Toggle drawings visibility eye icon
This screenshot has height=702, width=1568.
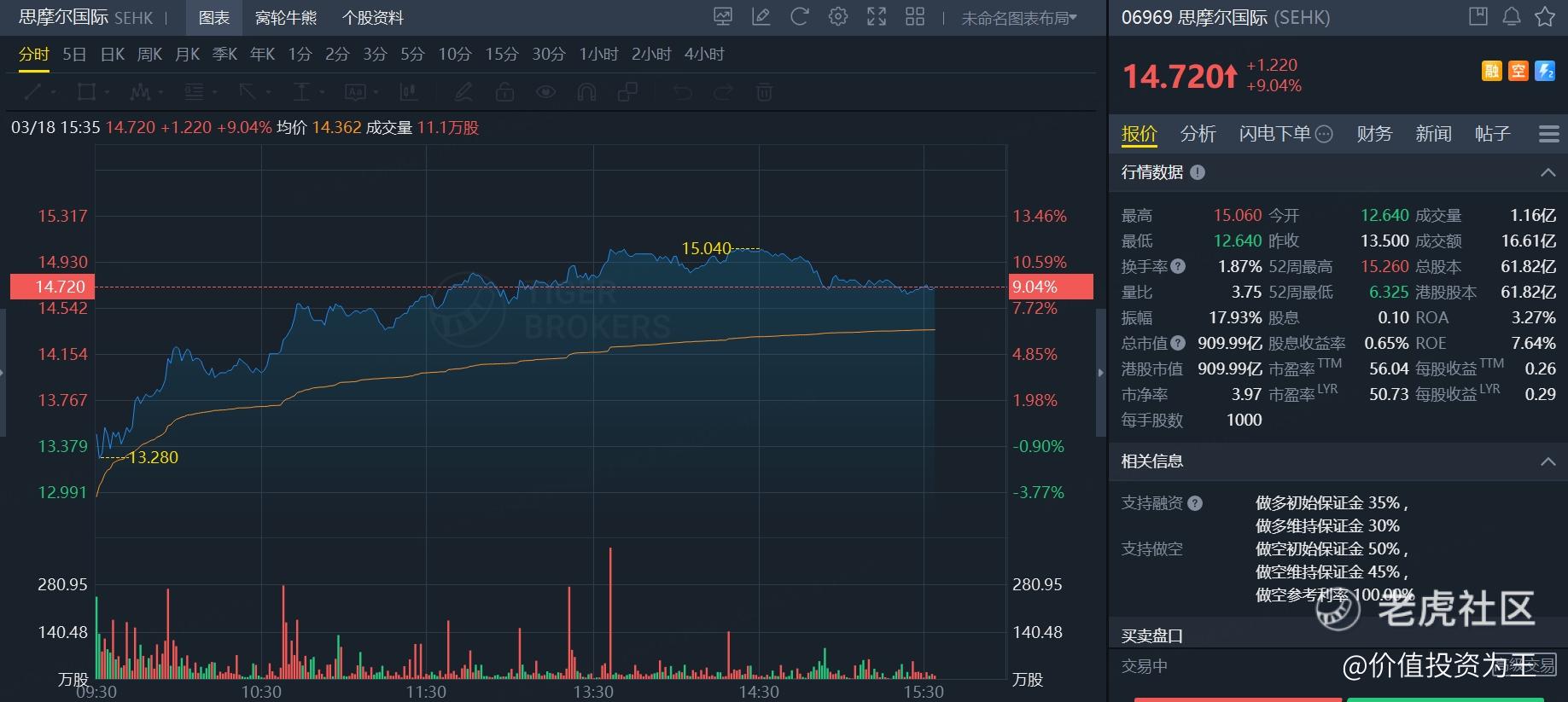pyautogui.click(x=545, y=91)
